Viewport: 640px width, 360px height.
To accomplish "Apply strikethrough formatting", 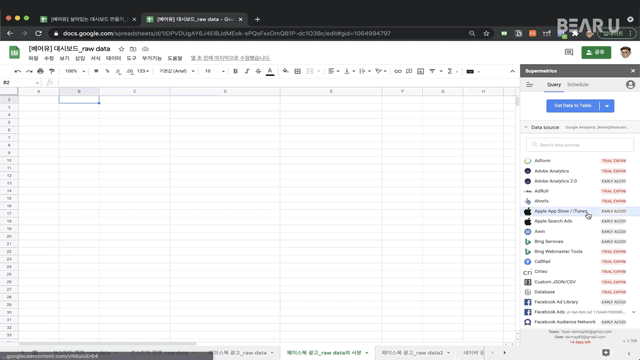I will pos(258,71).
